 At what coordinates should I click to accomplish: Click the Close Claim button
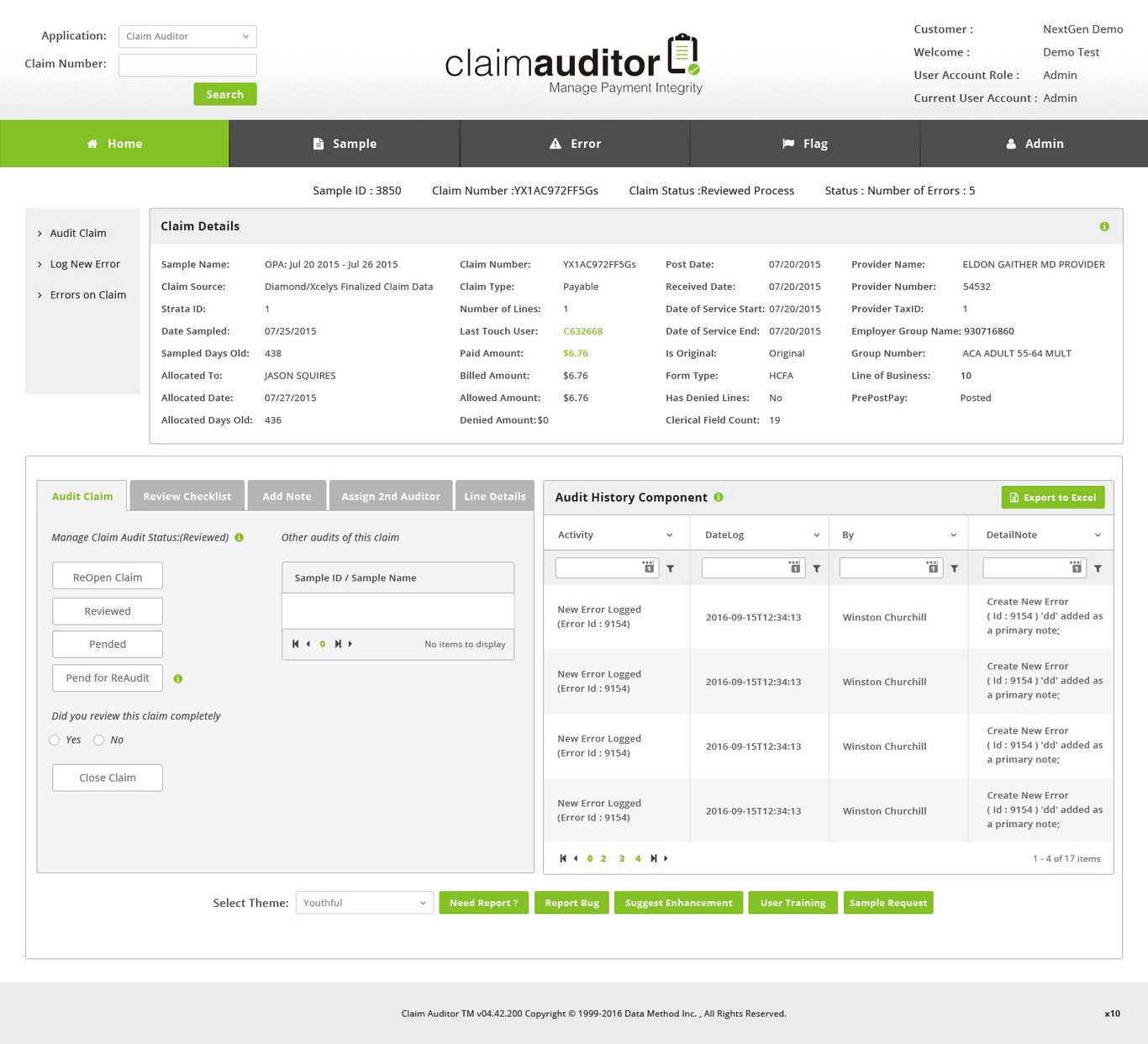tap(108, 778)
